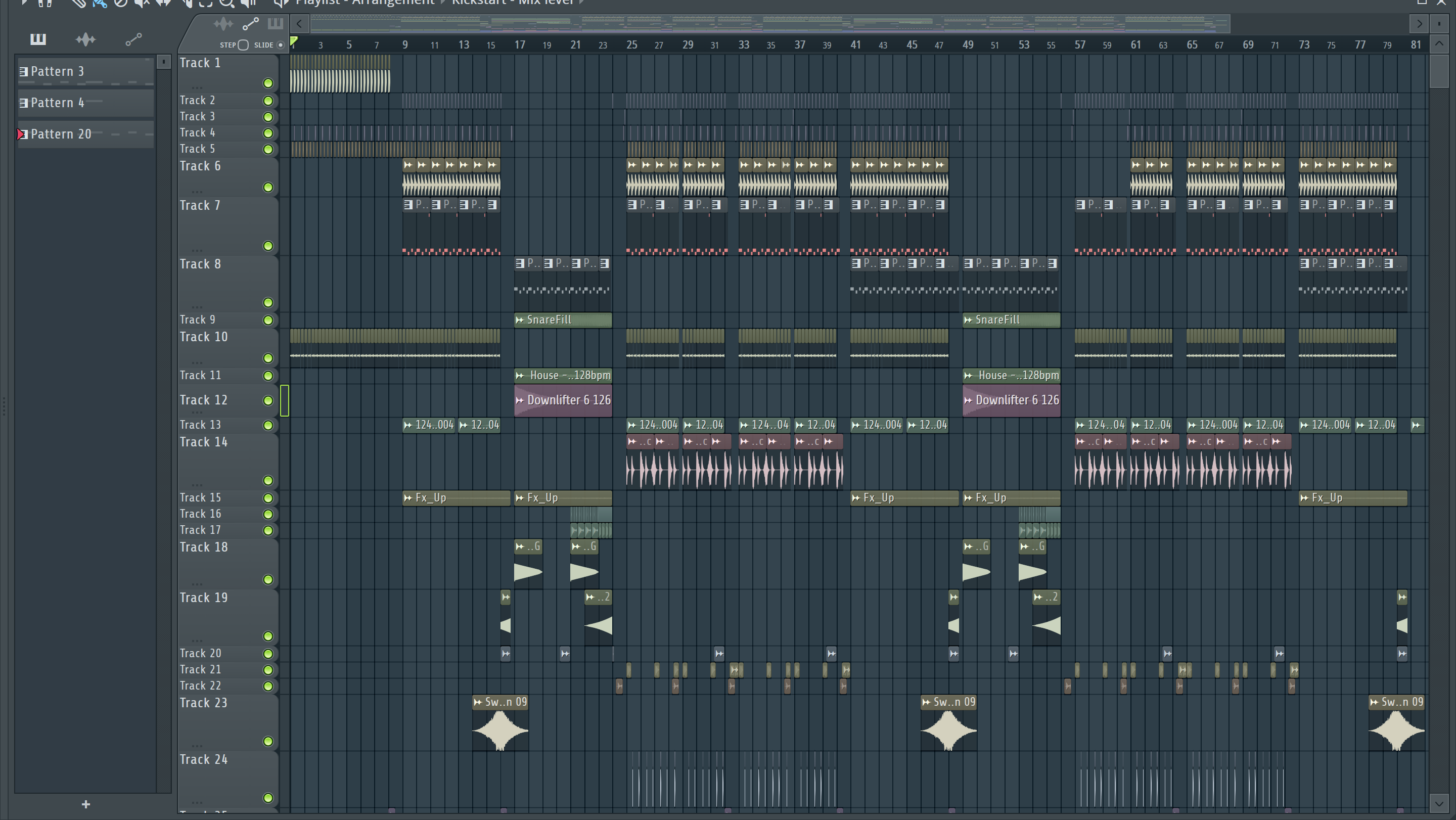The image size is (1456, 820).
Task: Mute Track 23 using green LED
Action: point(268,742)
